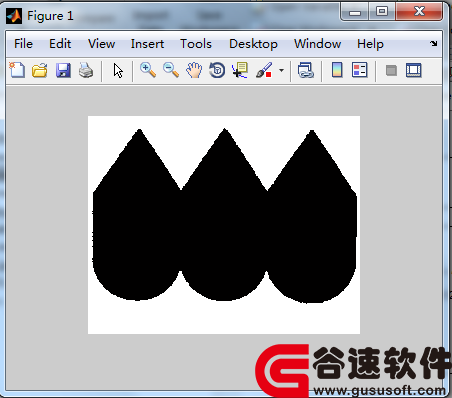Enable the Pan hand tool
Image resolution: width=452 pixels, height=398 pixels.
(194, 70)
